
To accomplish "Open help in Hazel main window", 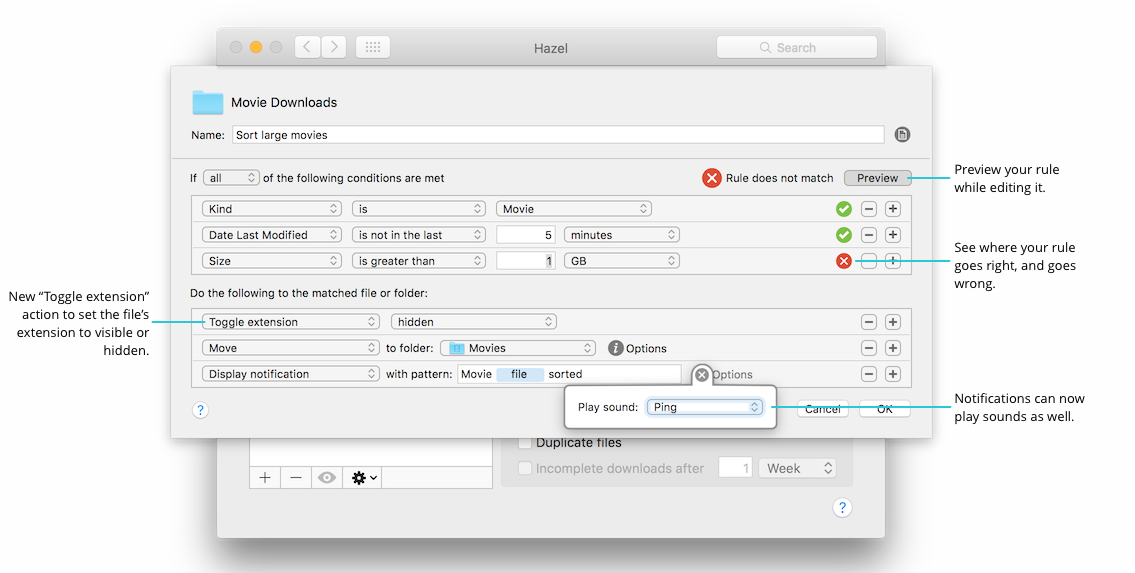I will click(x=842, y=507).
